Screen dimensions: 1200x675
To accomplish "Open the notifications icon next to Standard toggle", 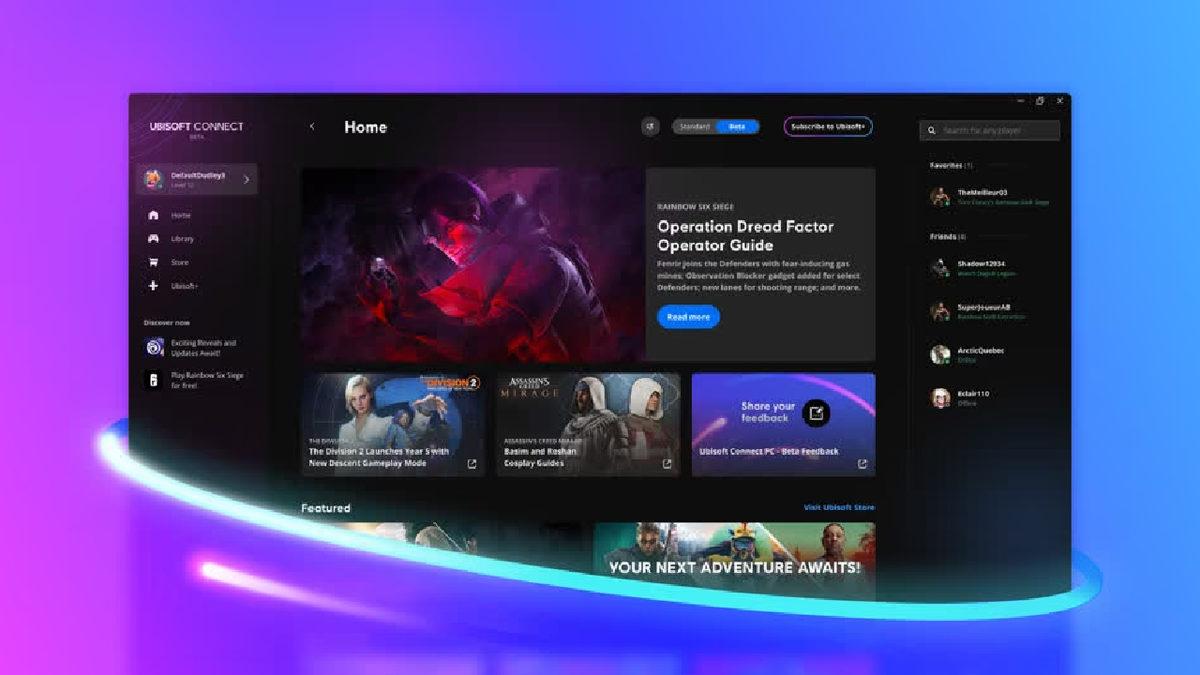I will [x=650, y=126].
